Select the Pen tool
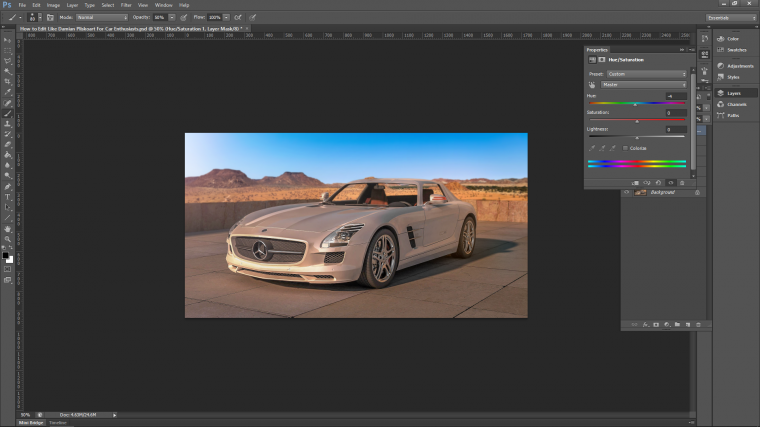760x427 pixels. [x=7, y=187]
